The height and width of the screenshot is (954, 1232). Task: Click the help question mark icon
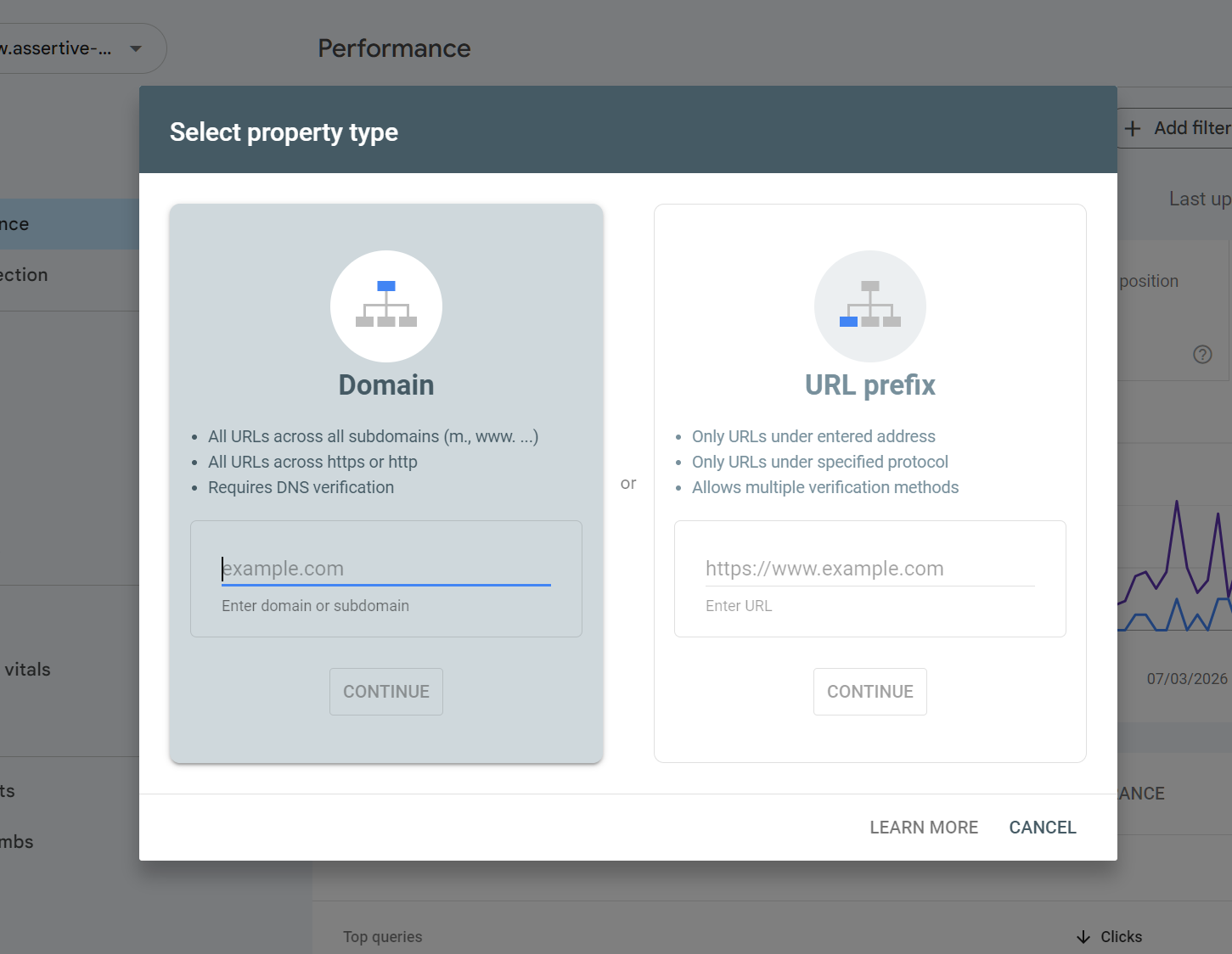pyautogui.click(x=1202, y=355)
